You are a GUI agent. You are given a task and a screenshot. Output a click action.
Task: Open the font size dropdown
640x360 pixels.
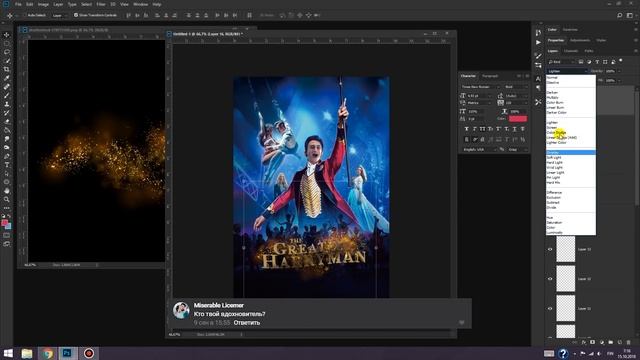point(478,96)
